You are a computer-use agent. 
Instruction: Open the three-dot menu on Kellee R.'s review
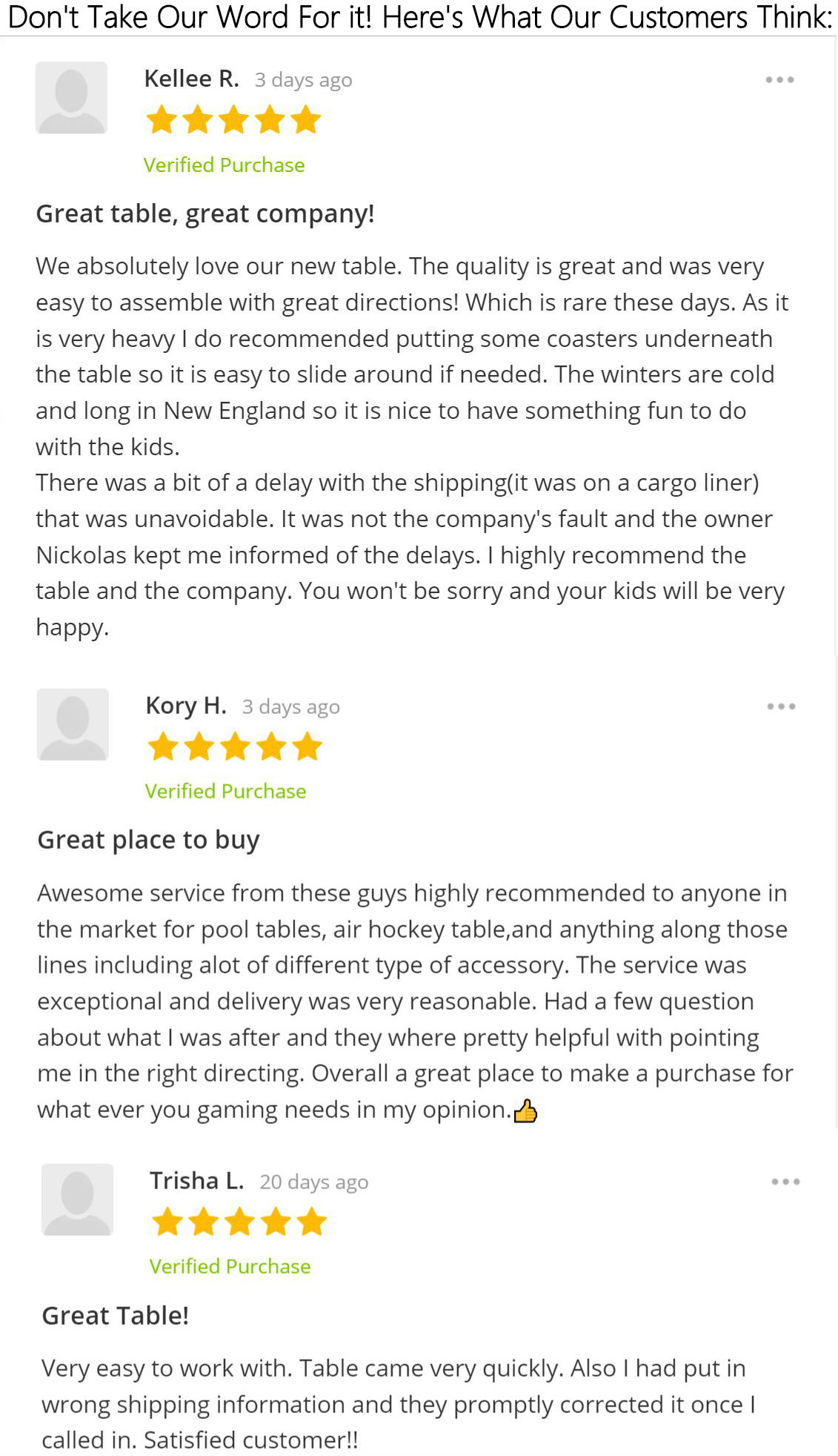point(779,80)
